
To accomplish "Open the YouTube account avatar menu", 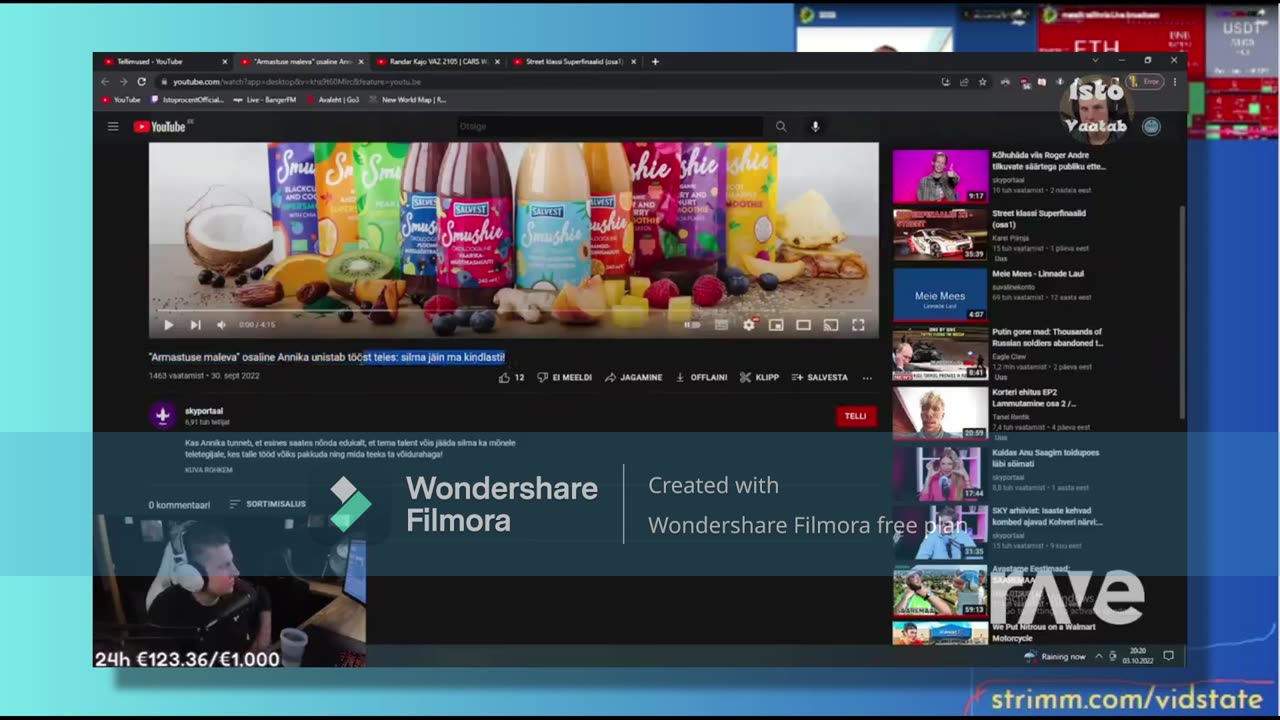I will [x=1151, y=127].
